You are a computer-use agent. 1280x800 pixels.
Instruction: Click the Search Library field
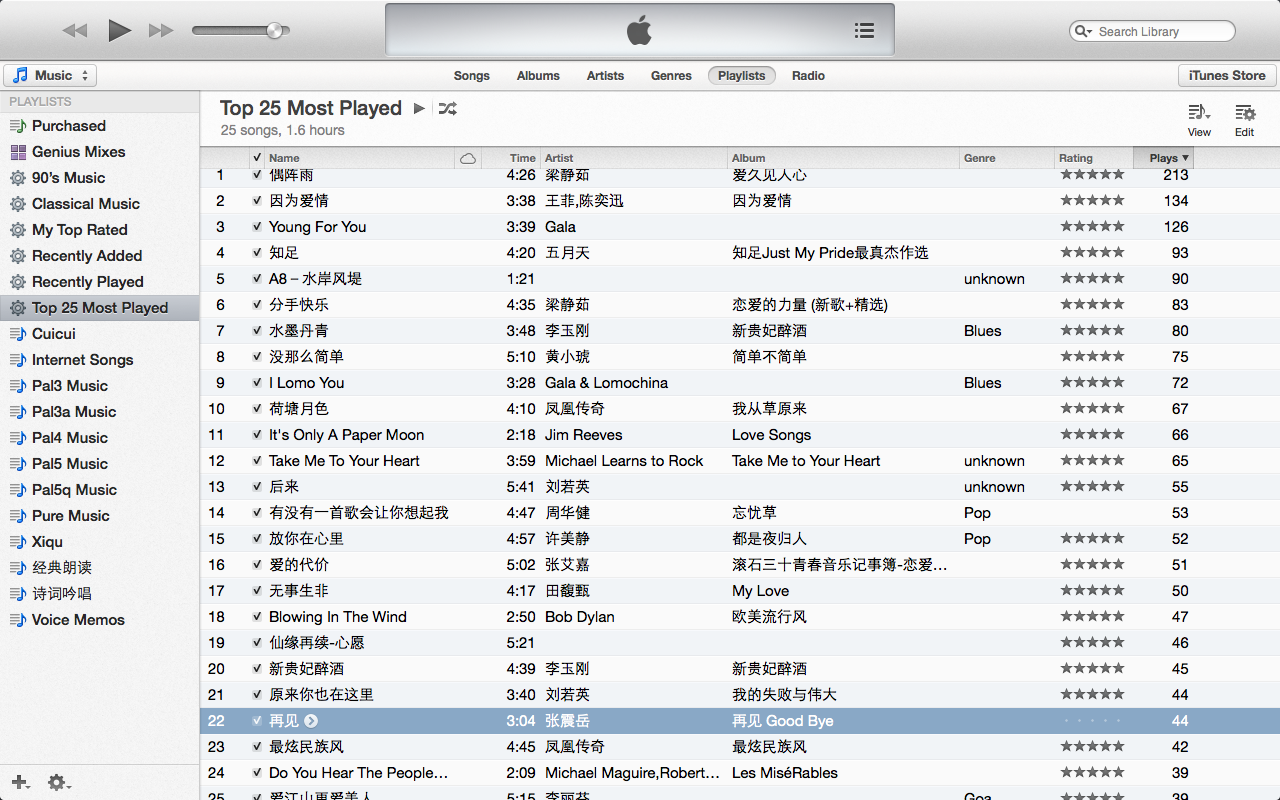1152,31
